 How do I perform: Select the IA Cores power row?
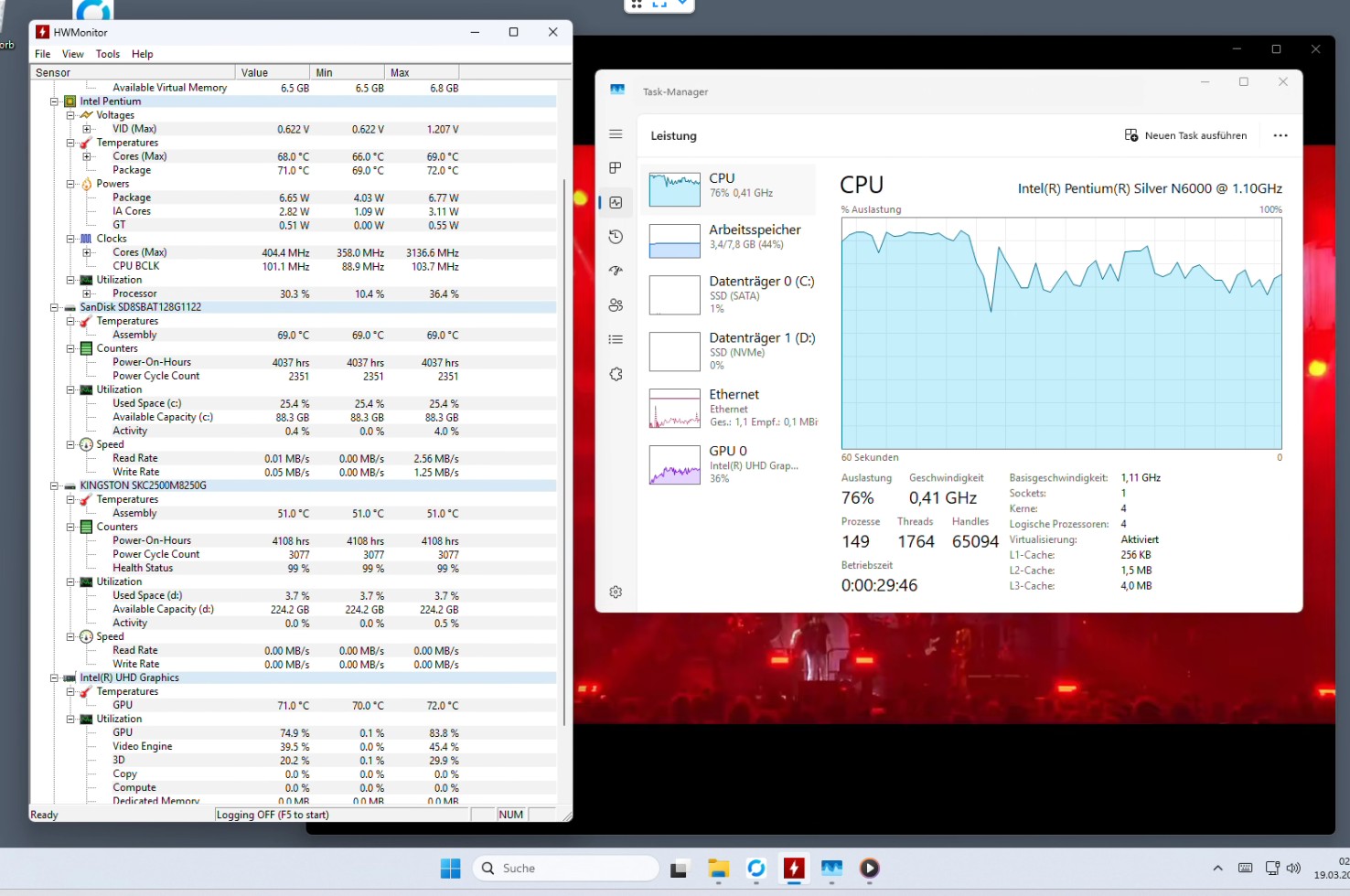(293, 211)
